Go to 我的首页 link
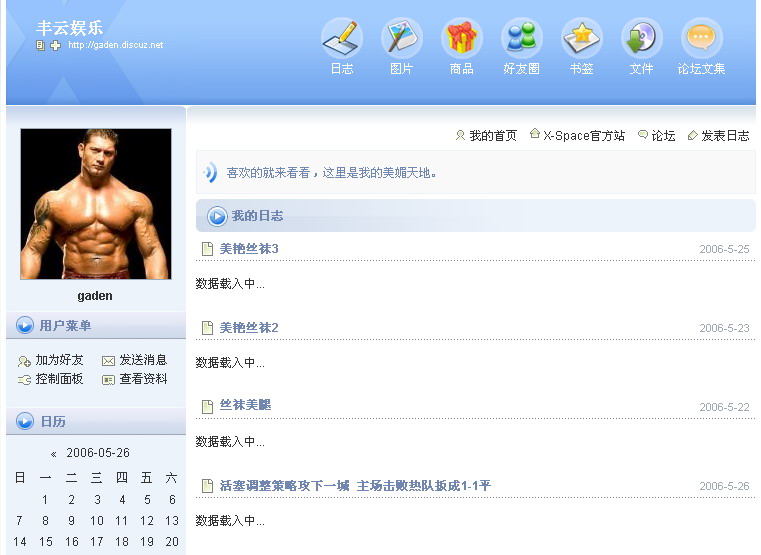Screen dimensions: 761x555 point(493,136)
